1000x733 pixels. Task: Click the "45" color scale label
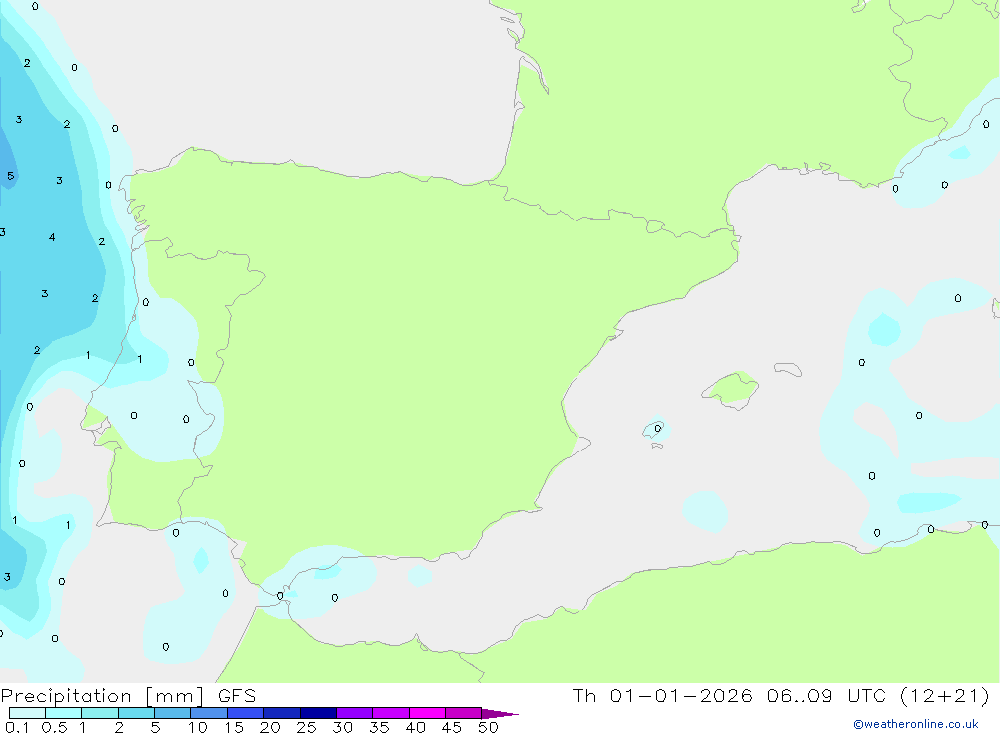(x=452, y=727)
